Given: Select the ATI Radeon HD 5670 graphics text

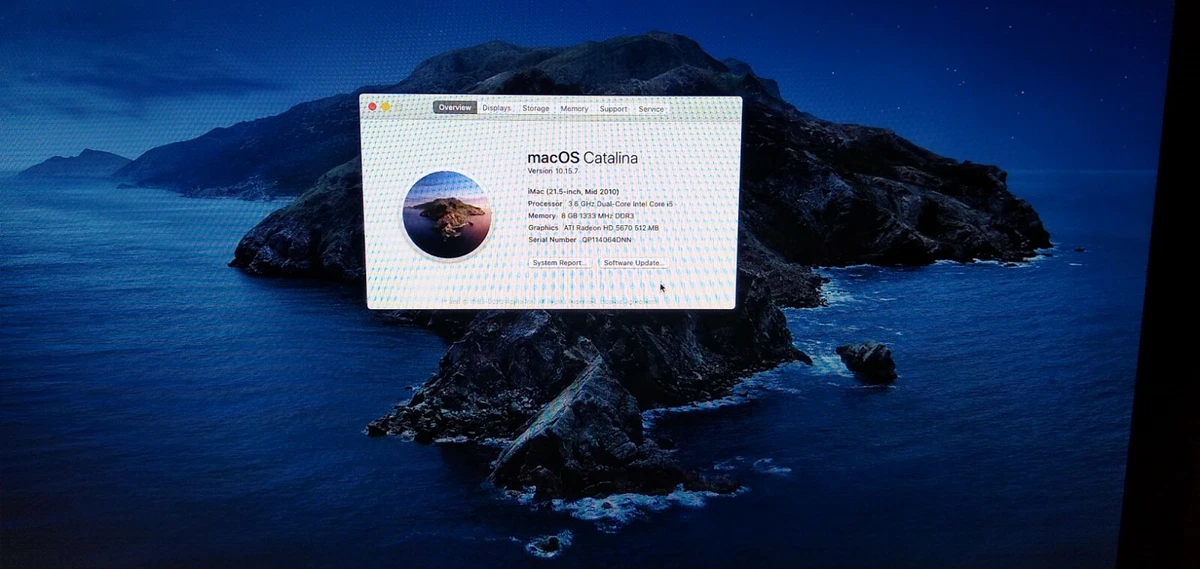Looking at the screenshot, I should tap(612, 227).
